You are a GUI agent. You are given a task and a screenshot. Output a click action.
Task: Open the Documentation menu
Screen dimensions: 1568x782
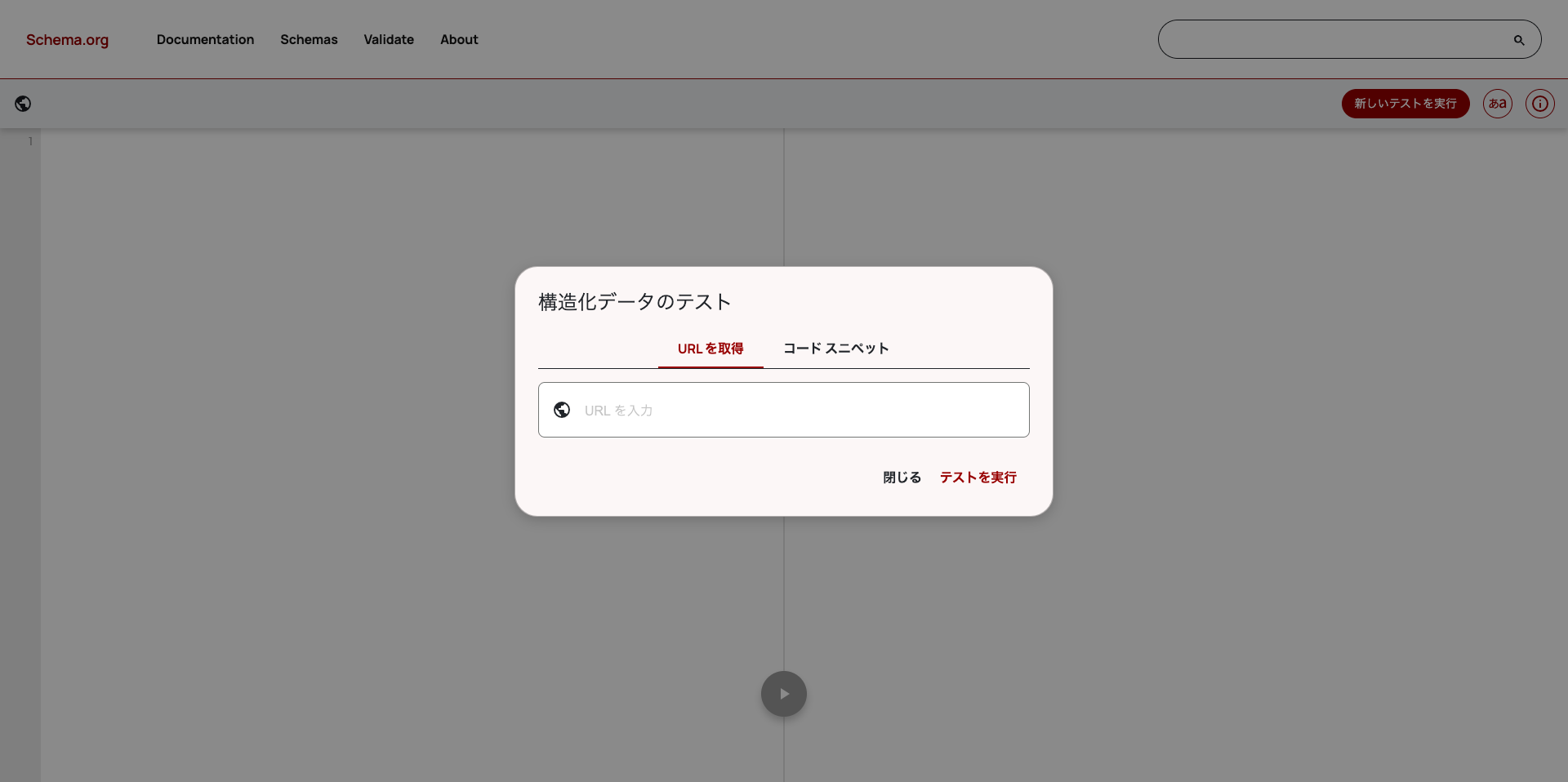pyautogui.click(x=205, y=39)
